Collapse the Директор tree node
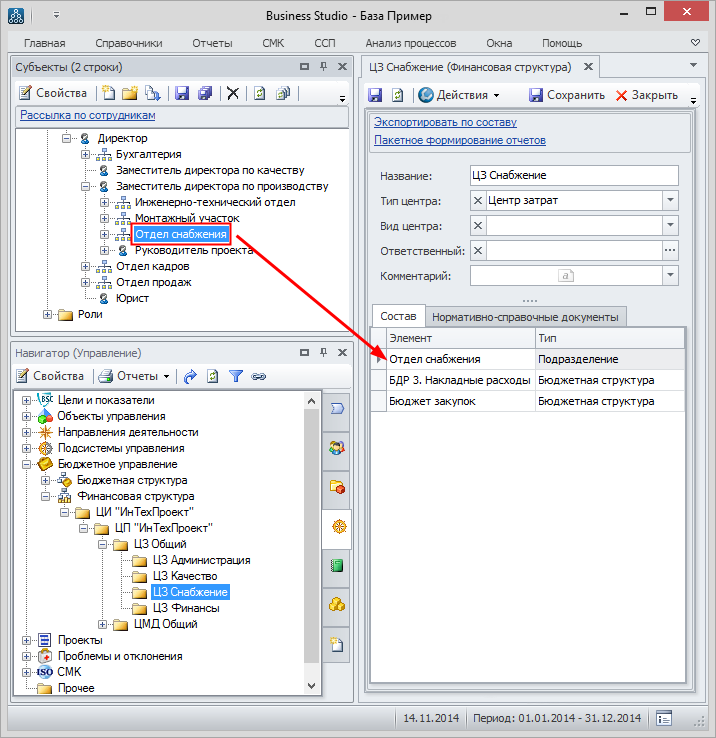The image size is (716, 738). [x=66, y=138]
